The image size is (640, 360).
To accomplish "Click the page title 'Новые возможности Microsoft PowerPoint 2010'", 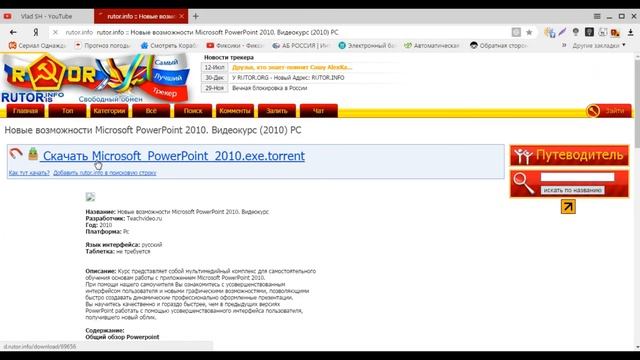I will pyautogui.click(x=153, y=130).
